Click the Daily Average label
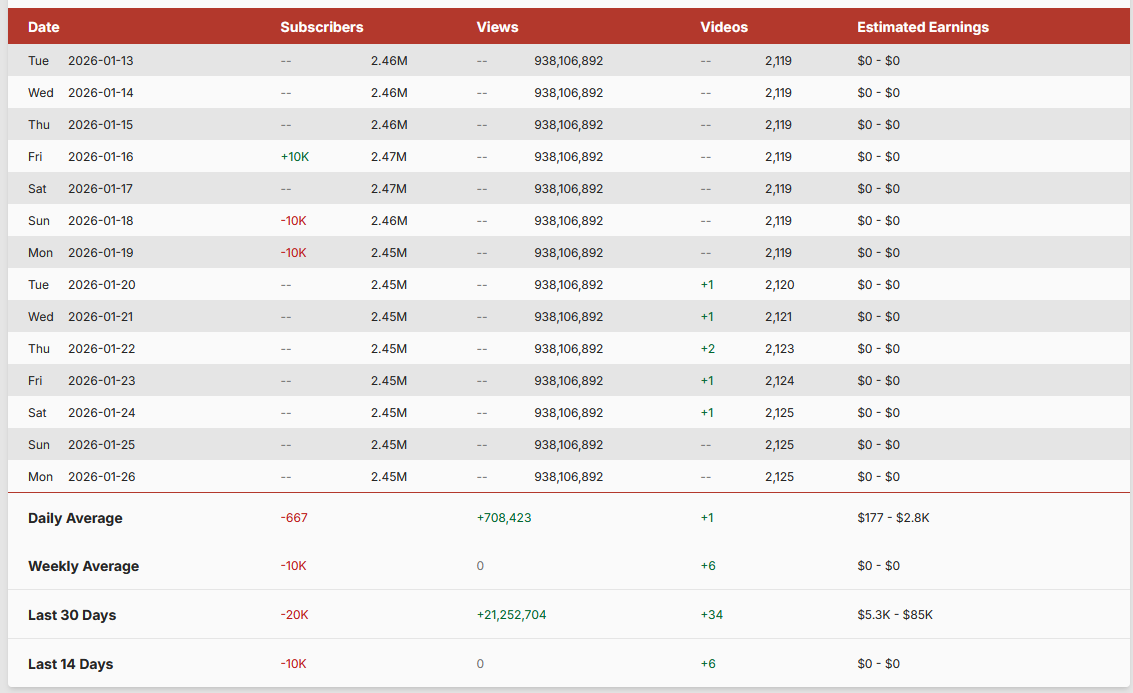Screen dimensions: 1133x693 pyautogui.click(x=75, y=518)
